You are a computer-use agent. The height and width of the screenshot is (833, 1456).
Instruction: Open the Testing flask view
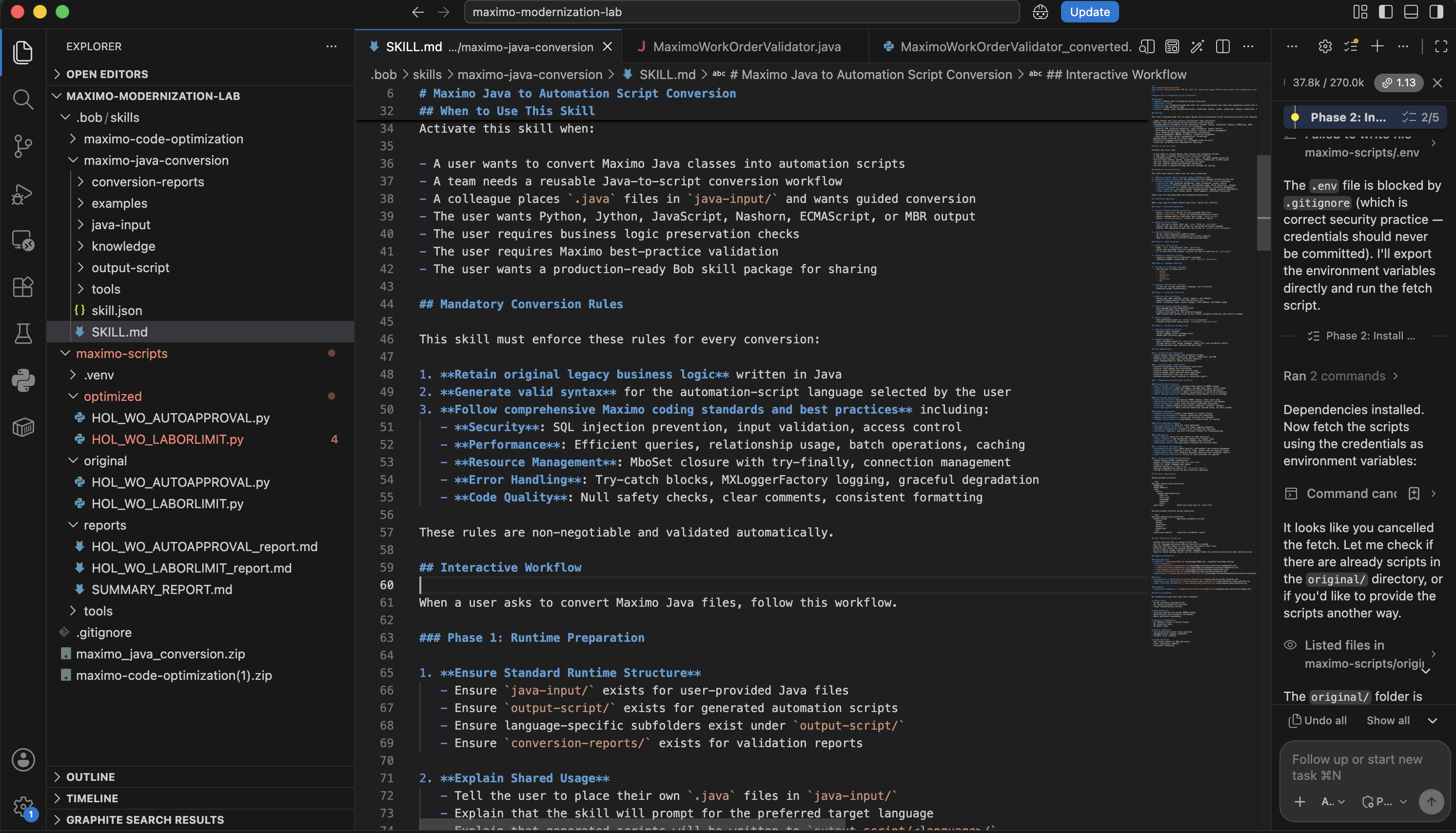point(23,334)
